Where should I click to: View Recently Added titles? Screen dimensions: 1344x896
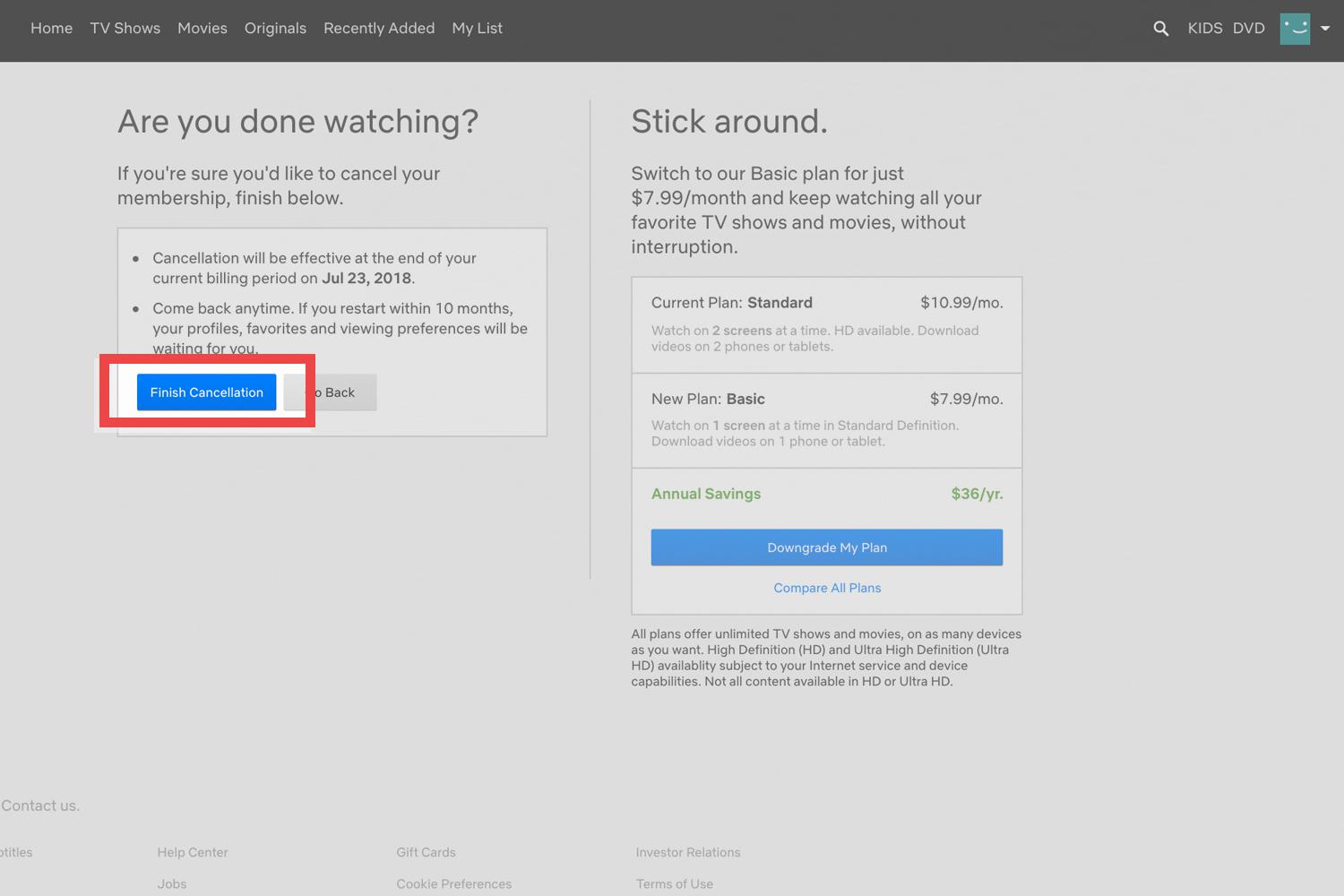click(x=379, y=28)
